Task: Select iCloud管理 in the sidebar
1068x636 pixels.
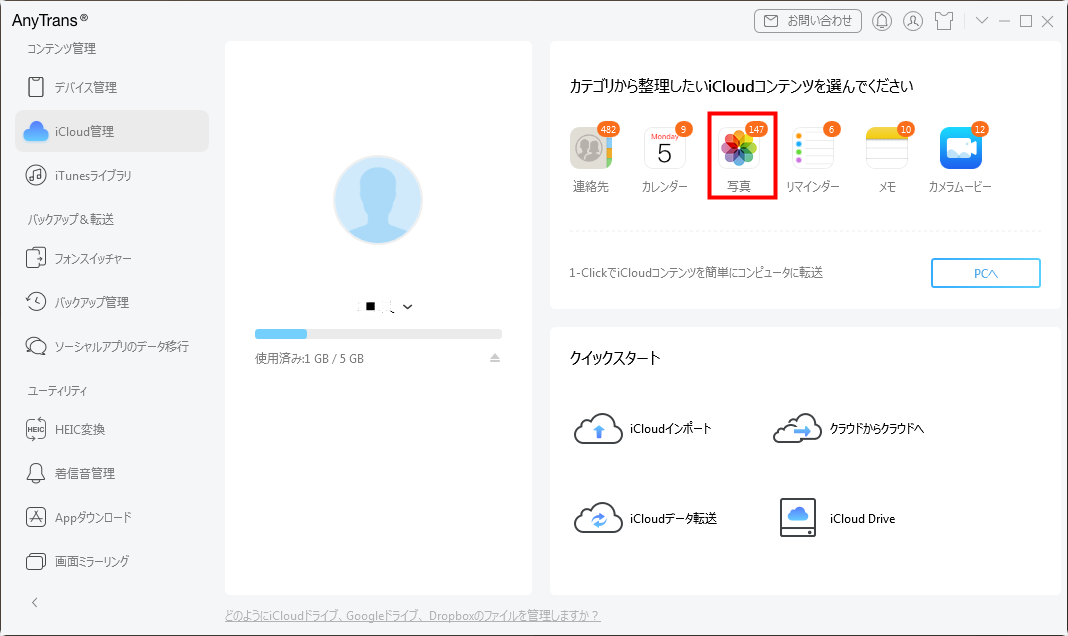Action: click(112, 131)
